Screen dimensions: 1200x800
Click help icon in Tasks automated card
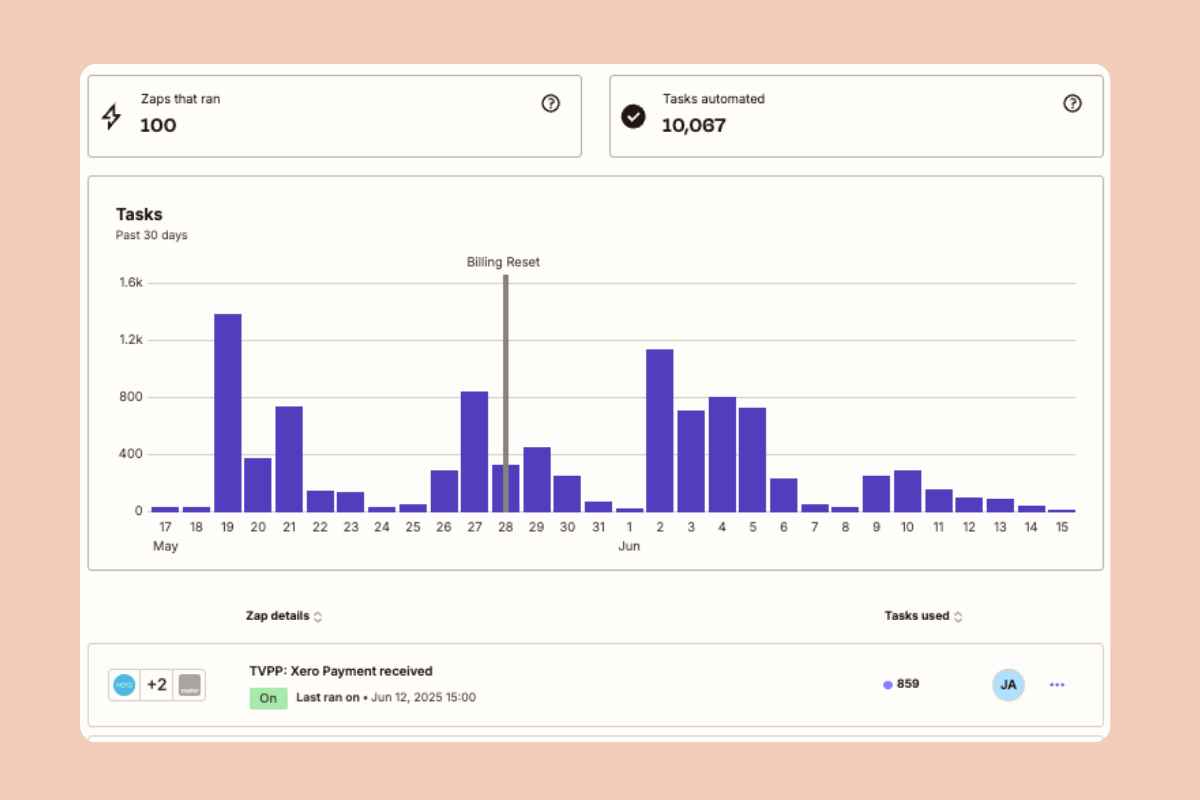tap(1072, 103)
